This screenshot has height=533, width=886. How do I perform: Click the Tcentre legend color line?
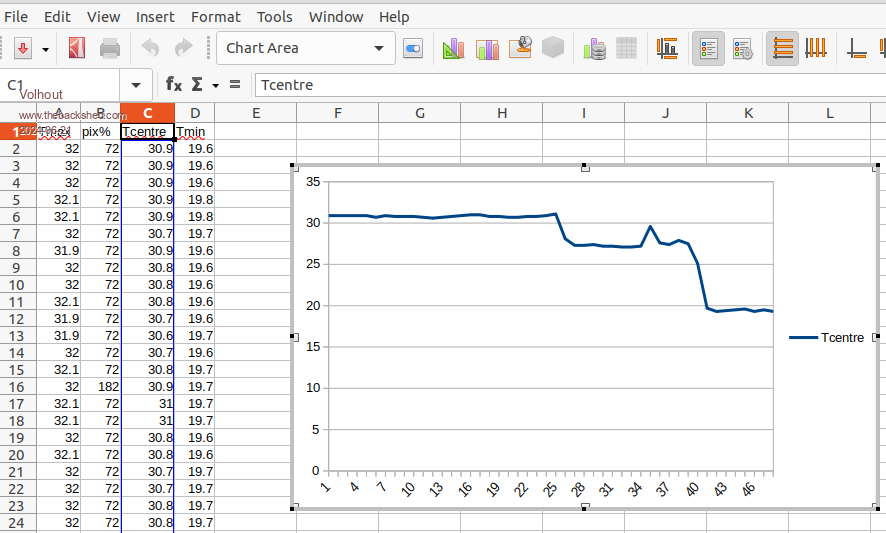point(802,338)
